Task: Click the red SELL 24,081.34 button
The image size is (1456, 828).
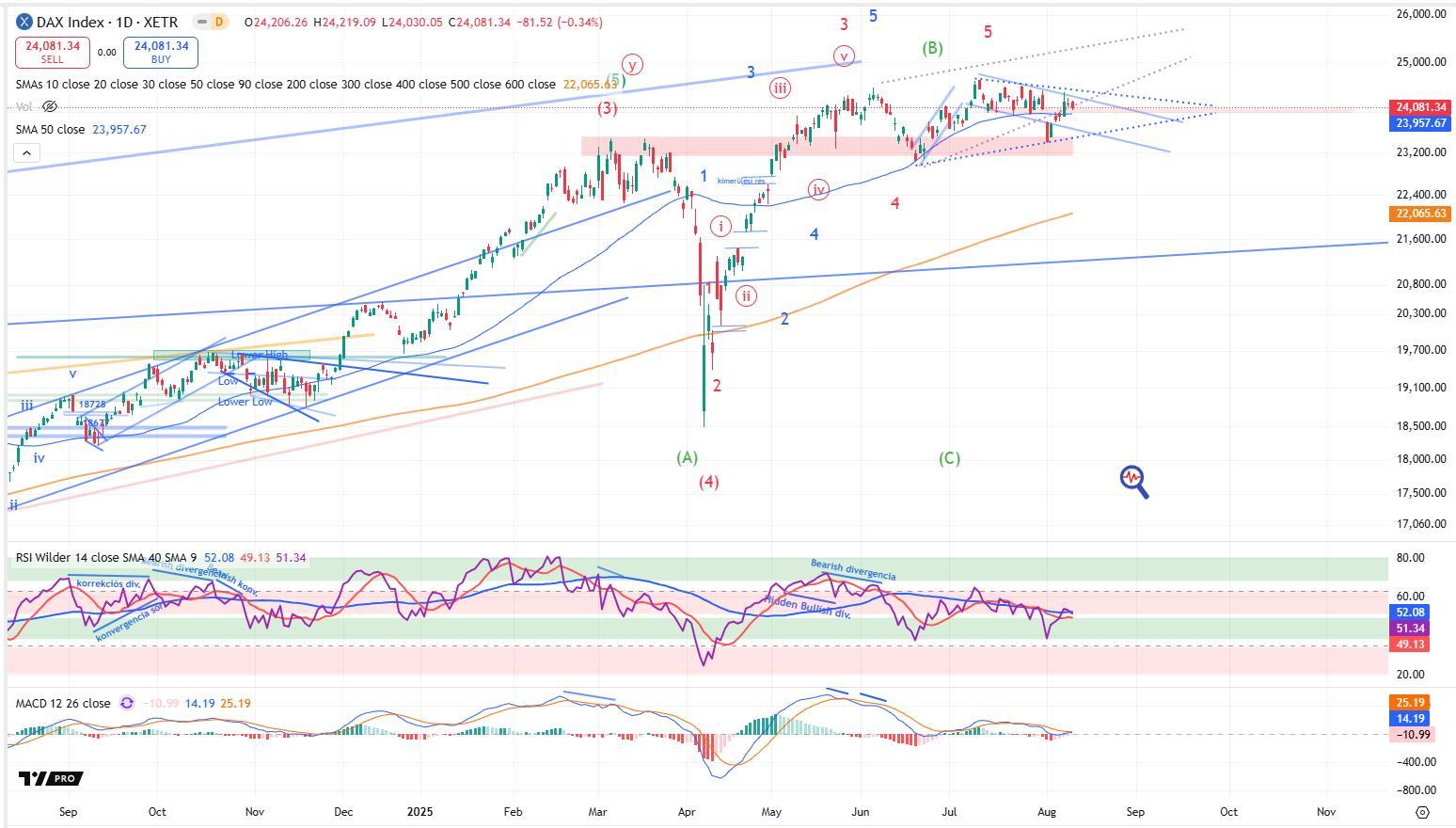Action: pos(53,53)
